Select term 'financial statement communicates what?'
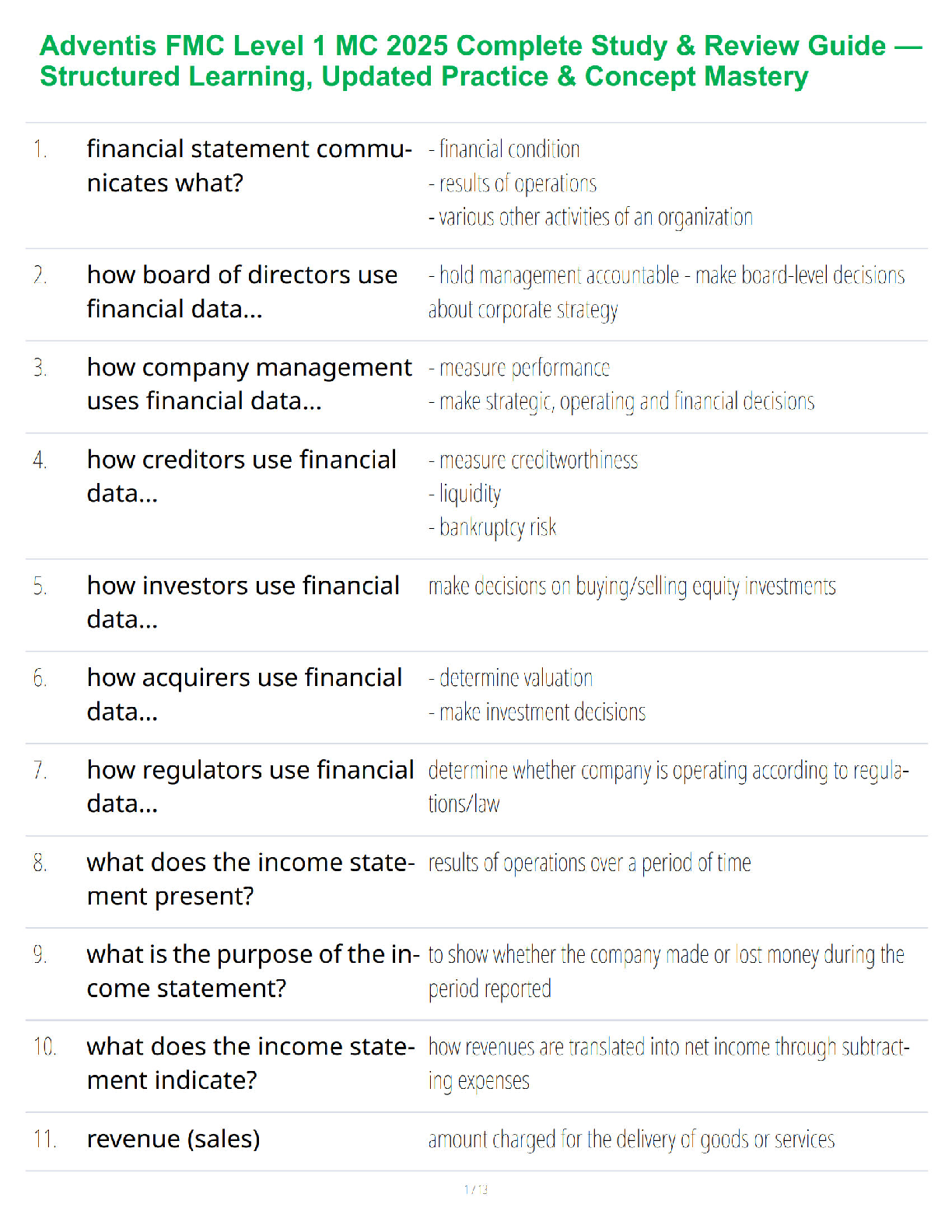The image size is (952, 1232). point(249,166)
